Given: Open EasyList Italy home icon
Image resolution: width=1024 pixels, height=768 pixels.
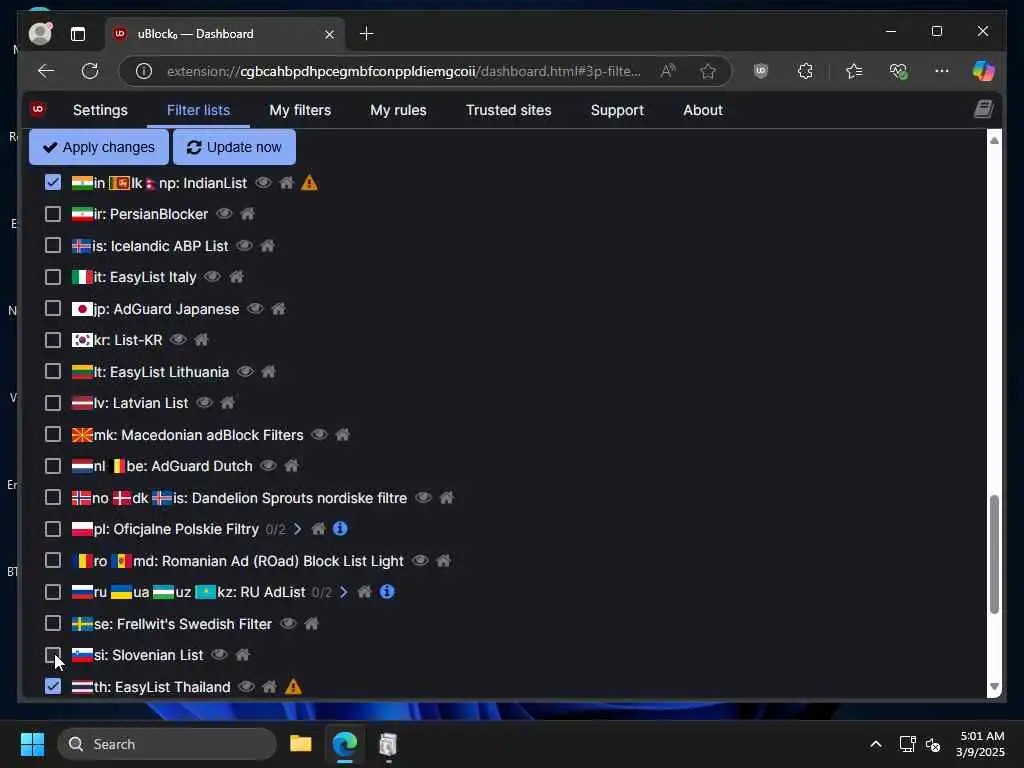Looking at the screenshot, I should [236, 277].
